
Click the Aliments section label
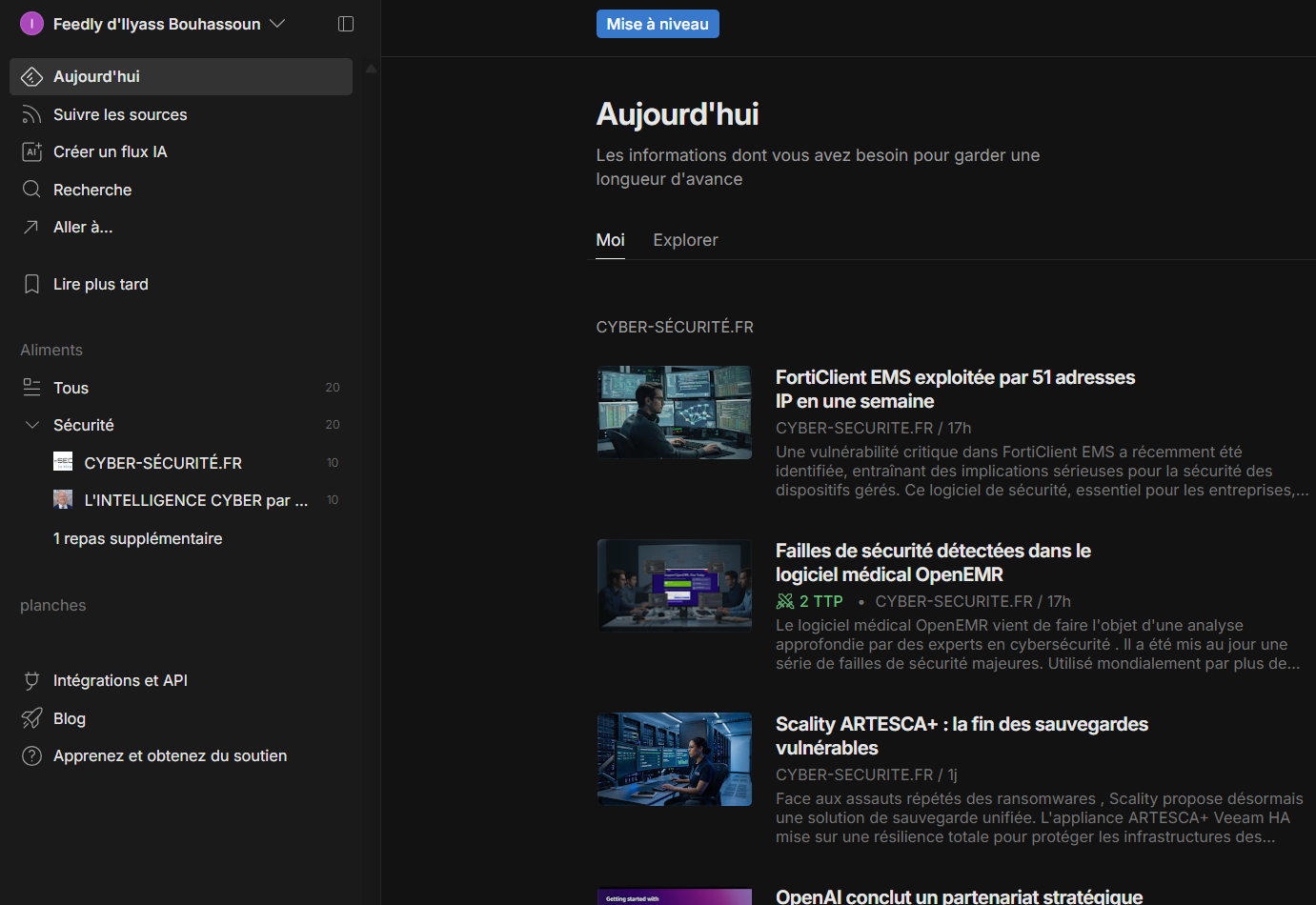point(51,351)
